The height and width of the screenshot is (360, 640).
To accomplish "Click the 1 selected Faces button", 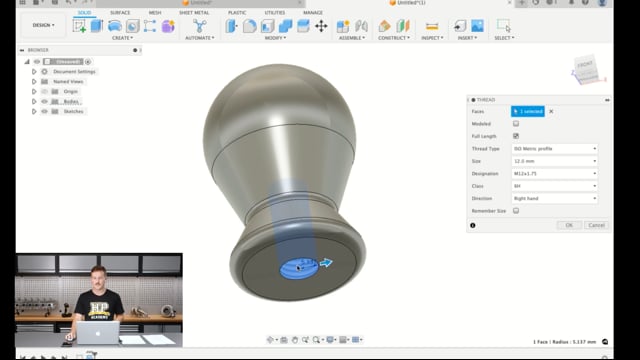I will pyautogui.click(x=528, y=111).
